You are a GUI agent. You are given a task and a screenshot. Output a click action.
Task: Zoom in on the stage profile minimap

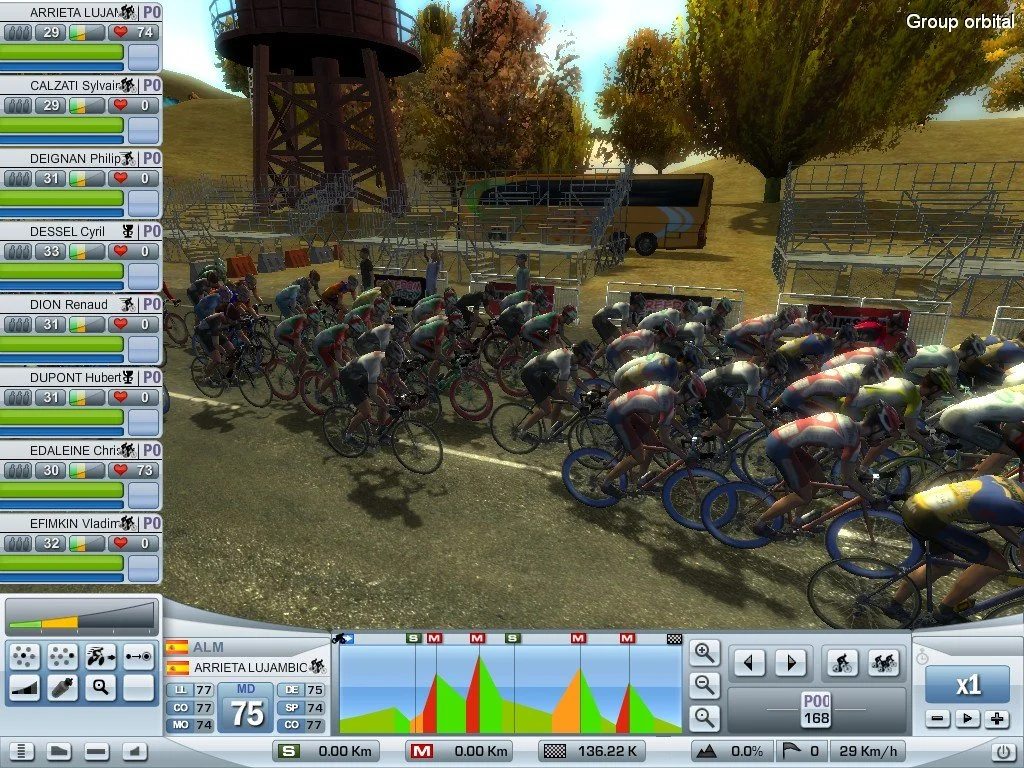click(x=705, y=652)
